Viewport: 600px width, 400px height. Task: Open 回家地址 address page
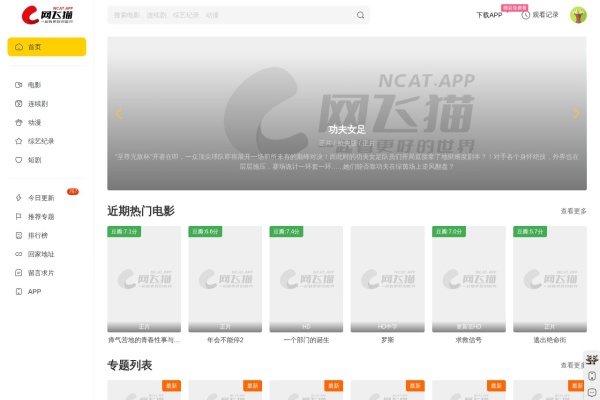point(41,254)
